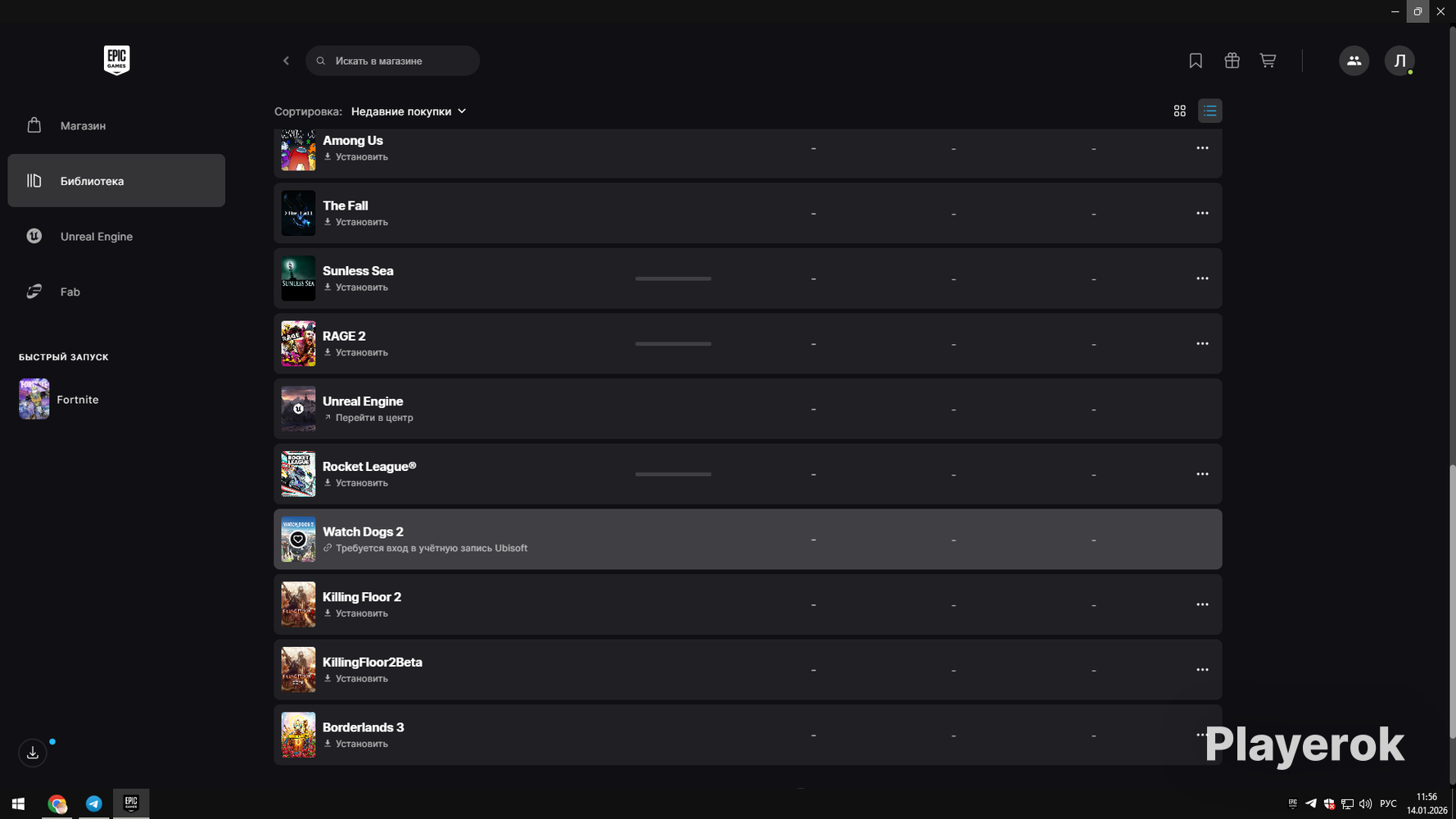Open the Магазин section

coord(116,125)
